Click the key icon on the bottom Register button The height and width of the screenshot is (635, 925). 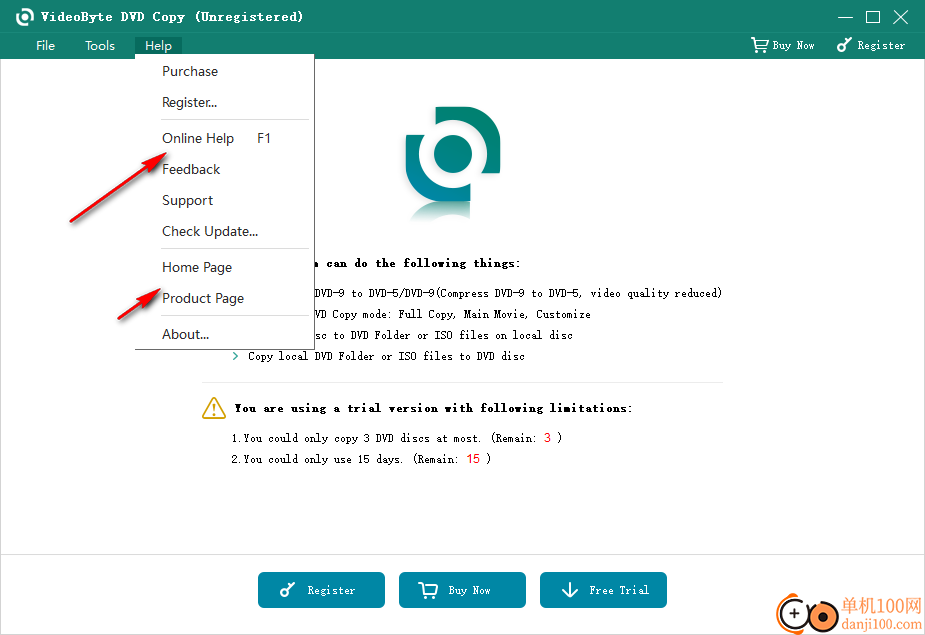click(287, 590)
